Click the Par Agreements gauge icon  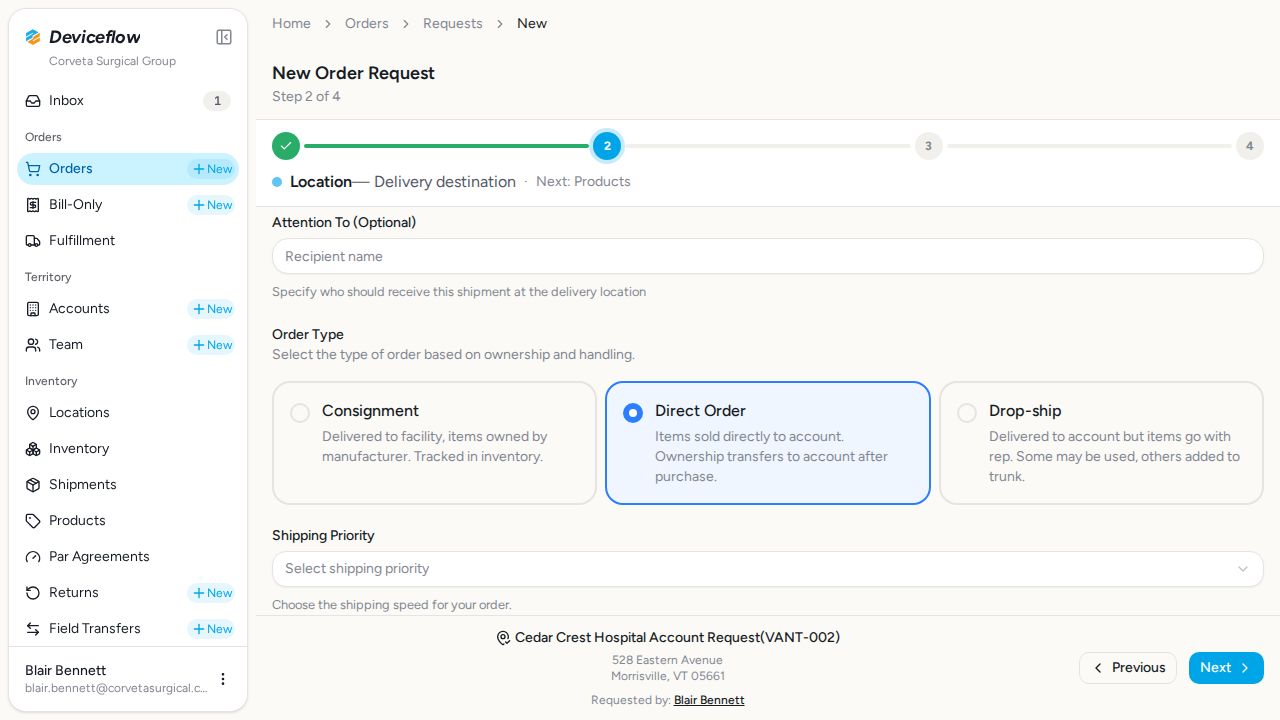point(33,557)
